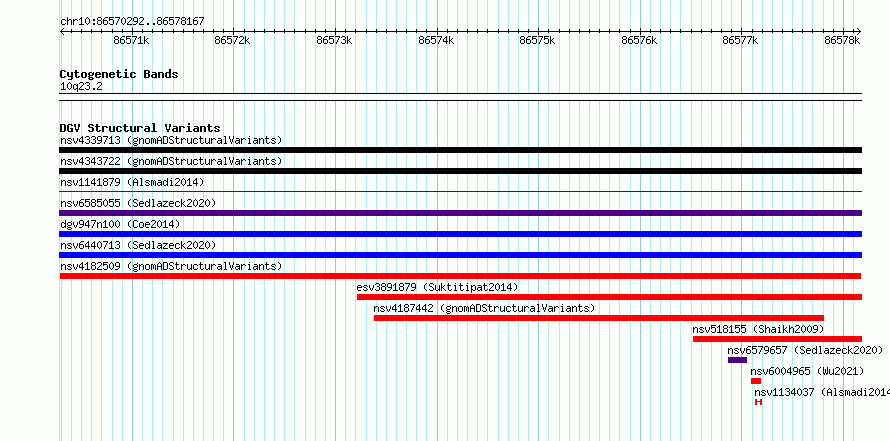
Task: Select the 10q23.2 band label
Action: tap(81, 87)
